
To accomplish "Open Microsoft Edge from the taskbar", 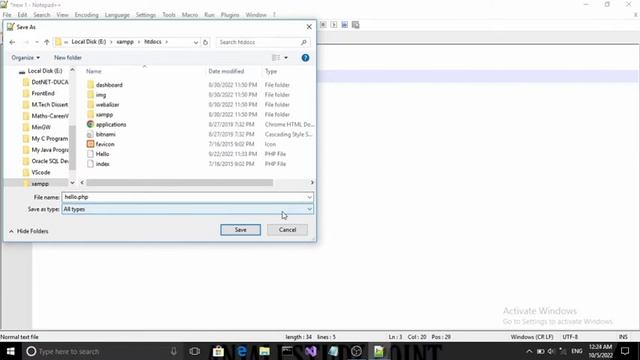I will pyautogui.click(x=242, y=351).
